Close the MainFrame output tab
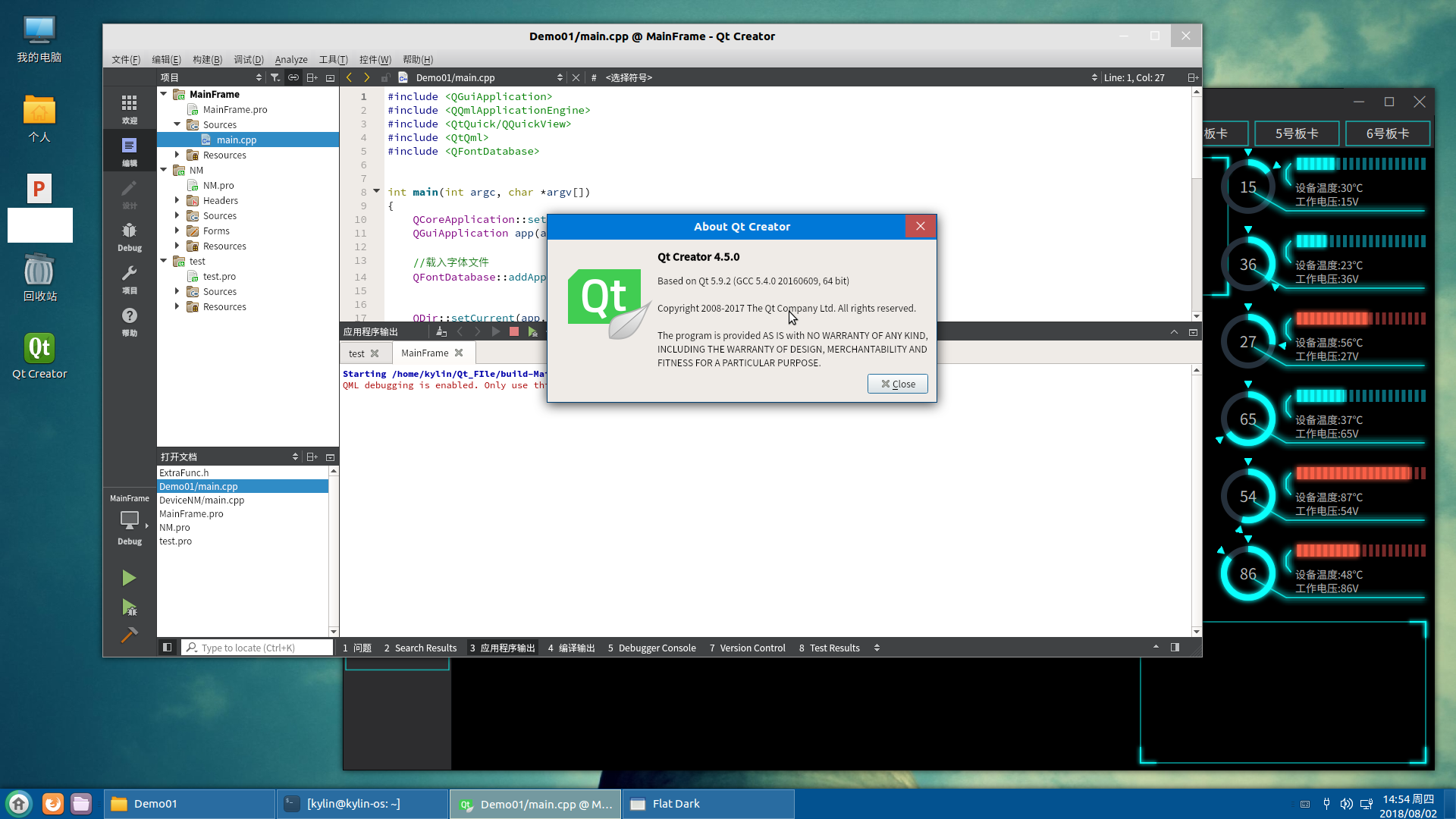 (x=459, y=353)
